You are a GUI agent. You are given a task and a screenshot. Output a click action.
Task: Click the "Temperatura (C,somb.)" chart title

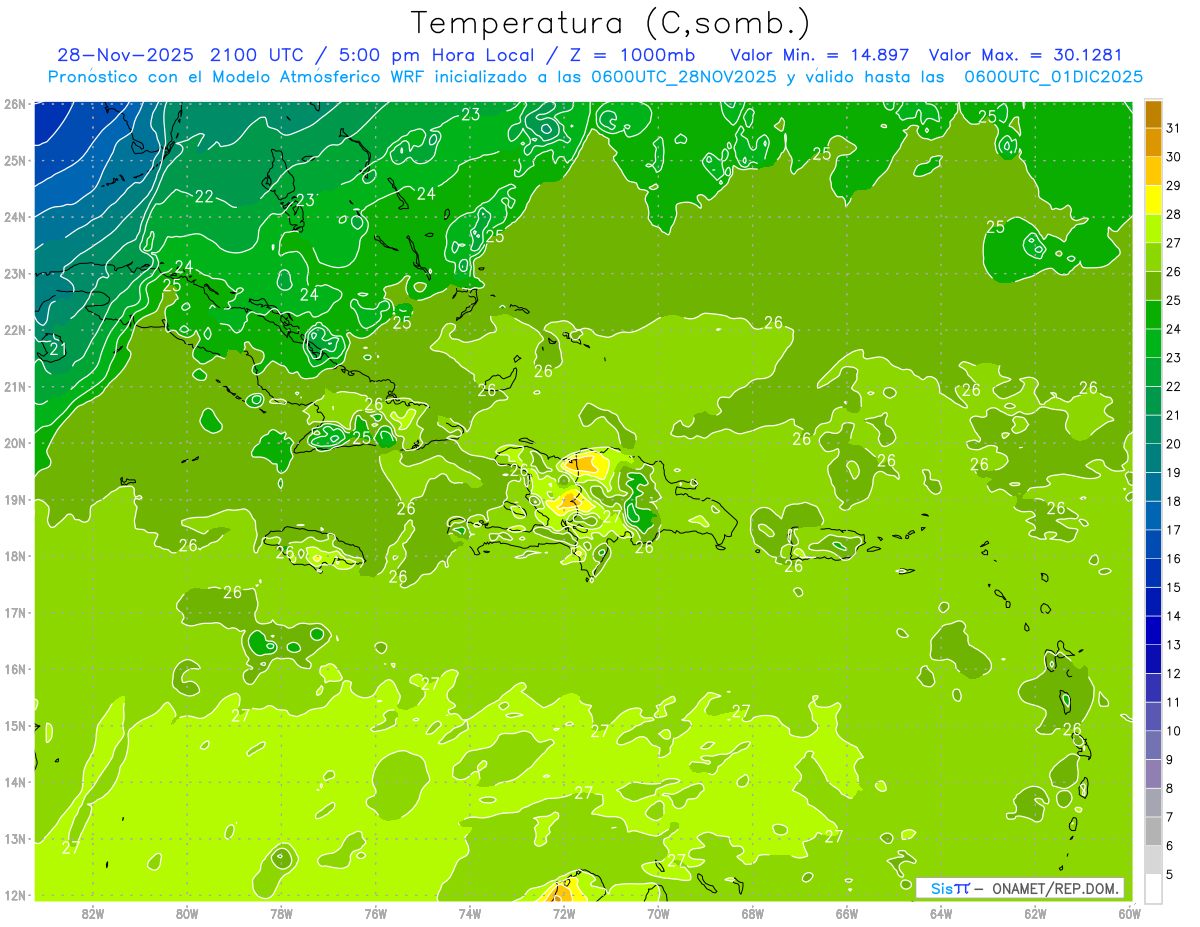pos(611,23)
